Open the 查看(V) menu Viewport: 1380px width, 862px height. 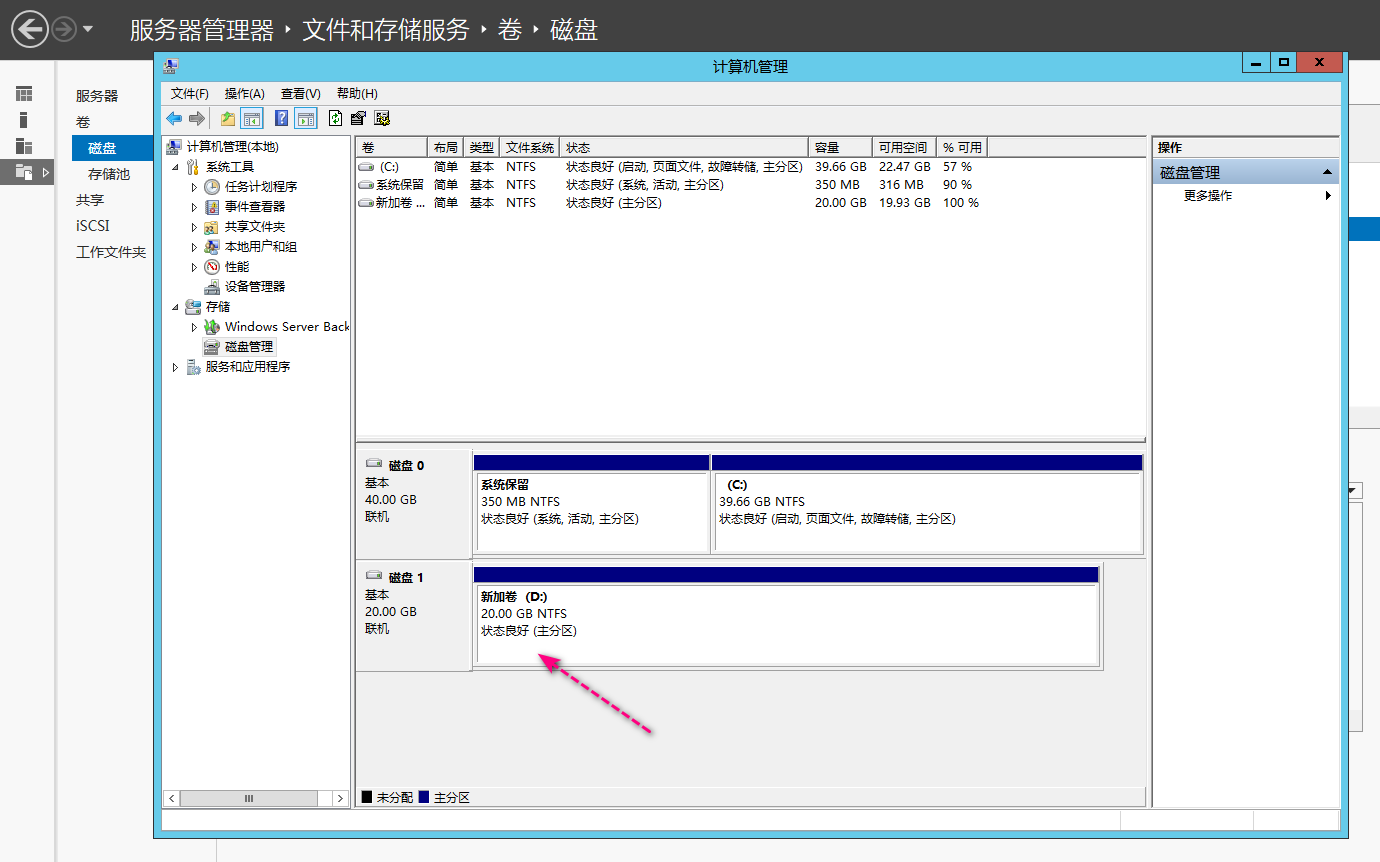coord(301,93)
